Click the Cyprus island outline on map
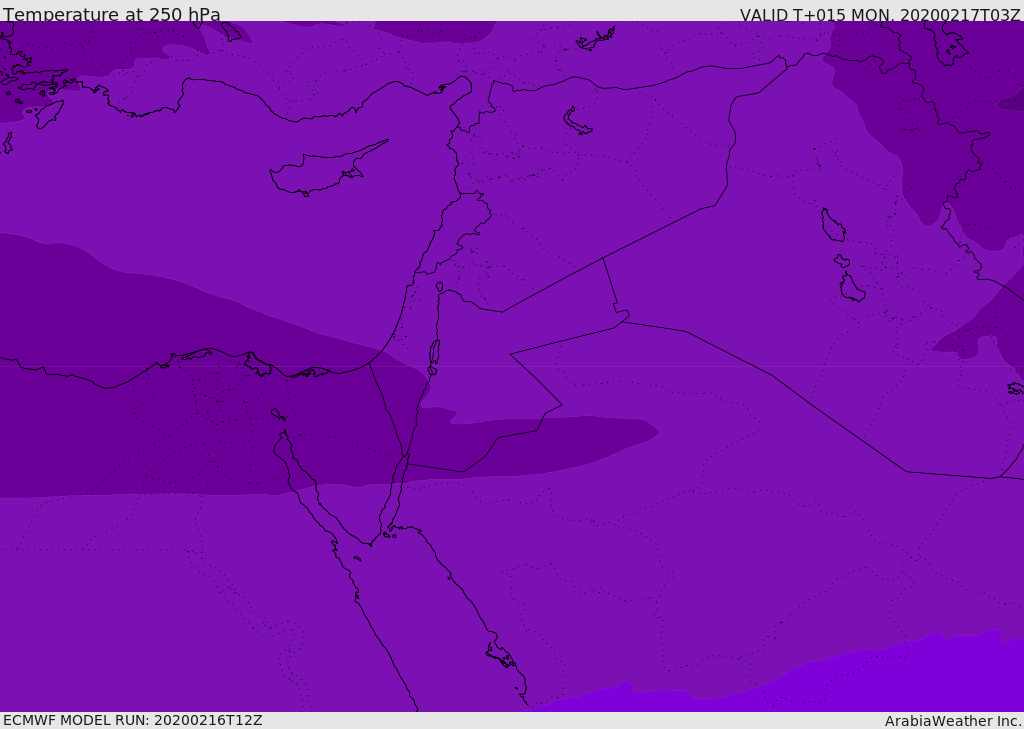The image size is (1024, 729). tap(327, 169)
